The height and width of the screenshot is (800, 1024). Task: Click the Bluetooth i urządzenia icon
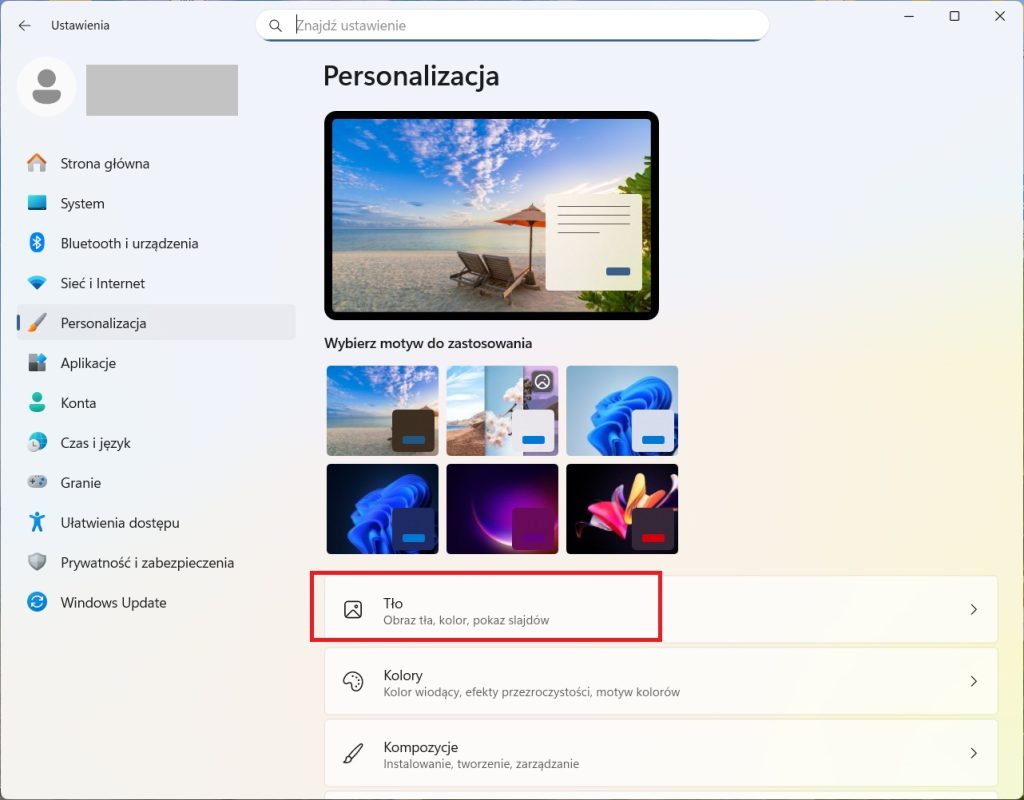point(37,243)
